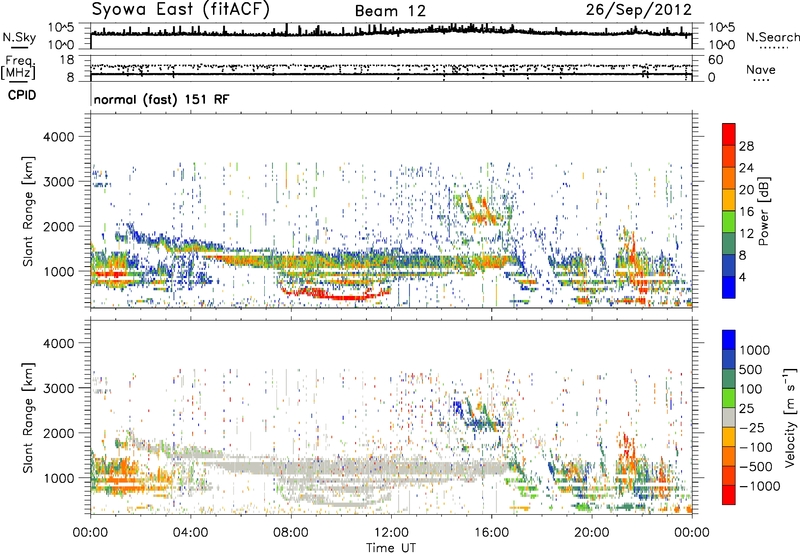
Task: Click the "Syowa East (fitACF)" plot title
Action: (x=181, y=9)
